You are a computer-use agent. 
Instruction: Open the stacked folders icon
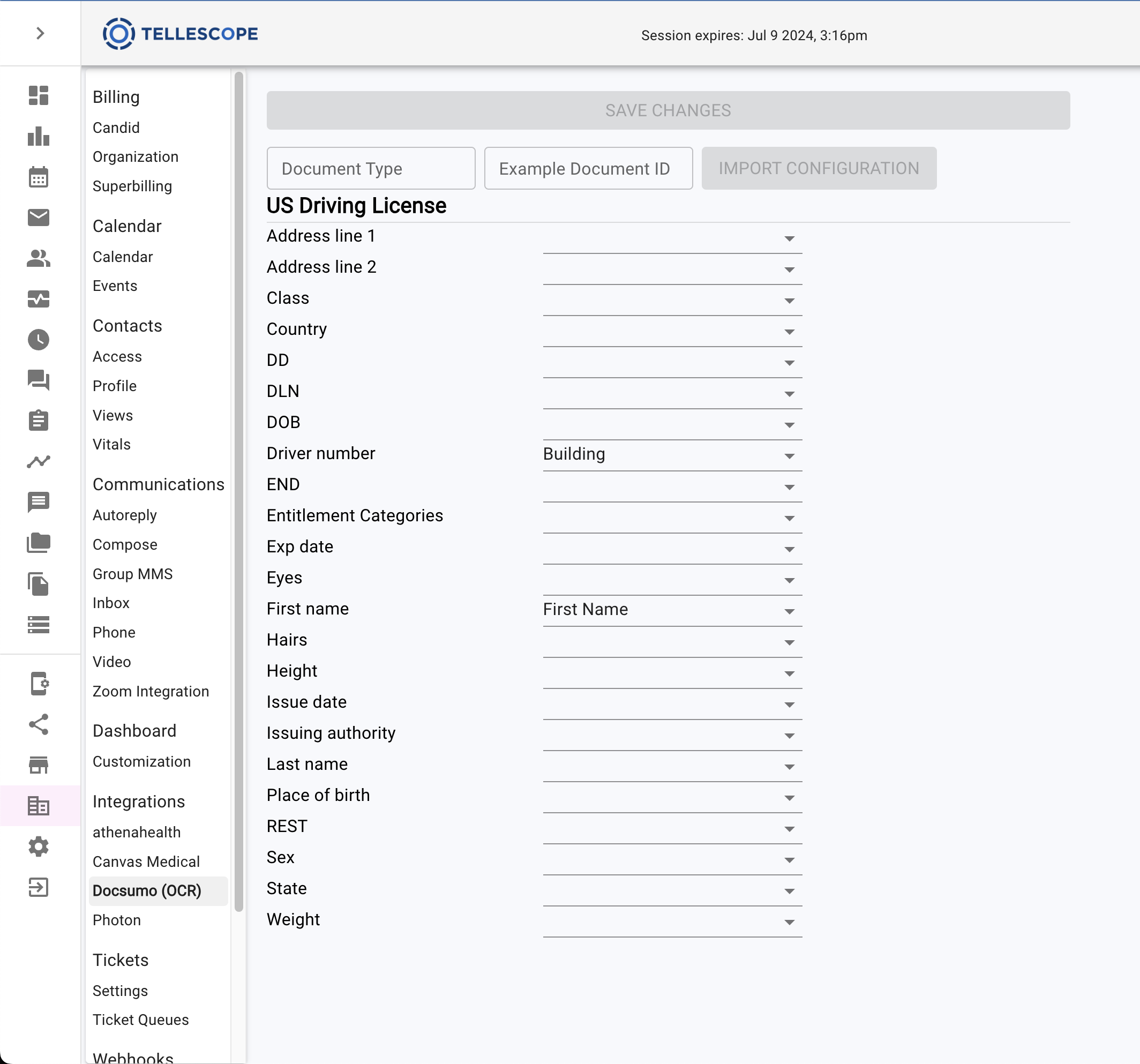click(39, 543)
